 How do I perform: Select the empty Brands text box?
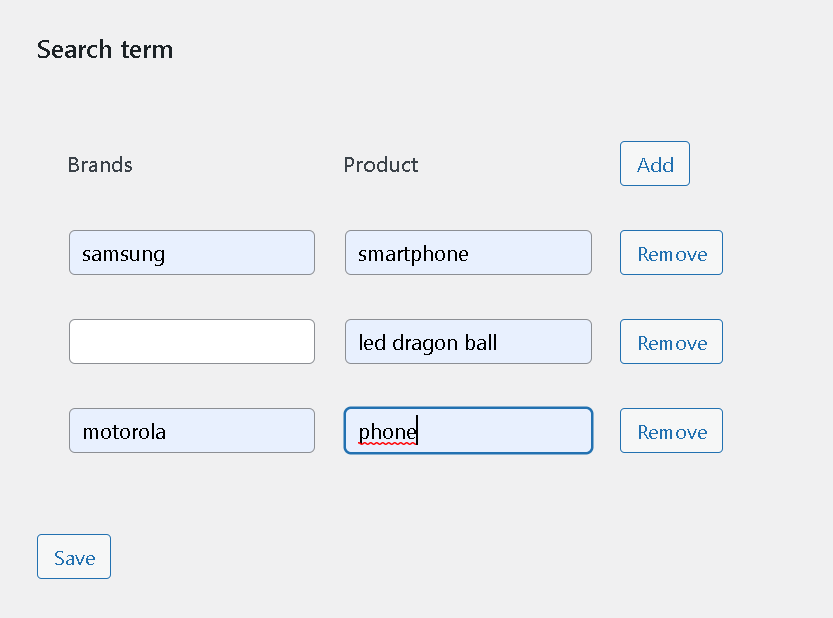[x=192, y=342]
